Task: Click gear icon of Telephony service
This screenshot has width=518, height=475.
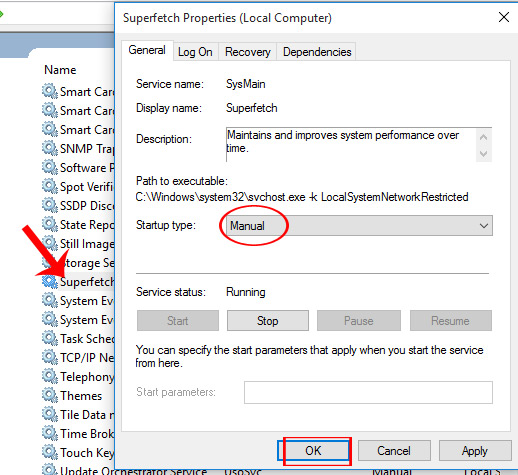Action: [50, 376]
